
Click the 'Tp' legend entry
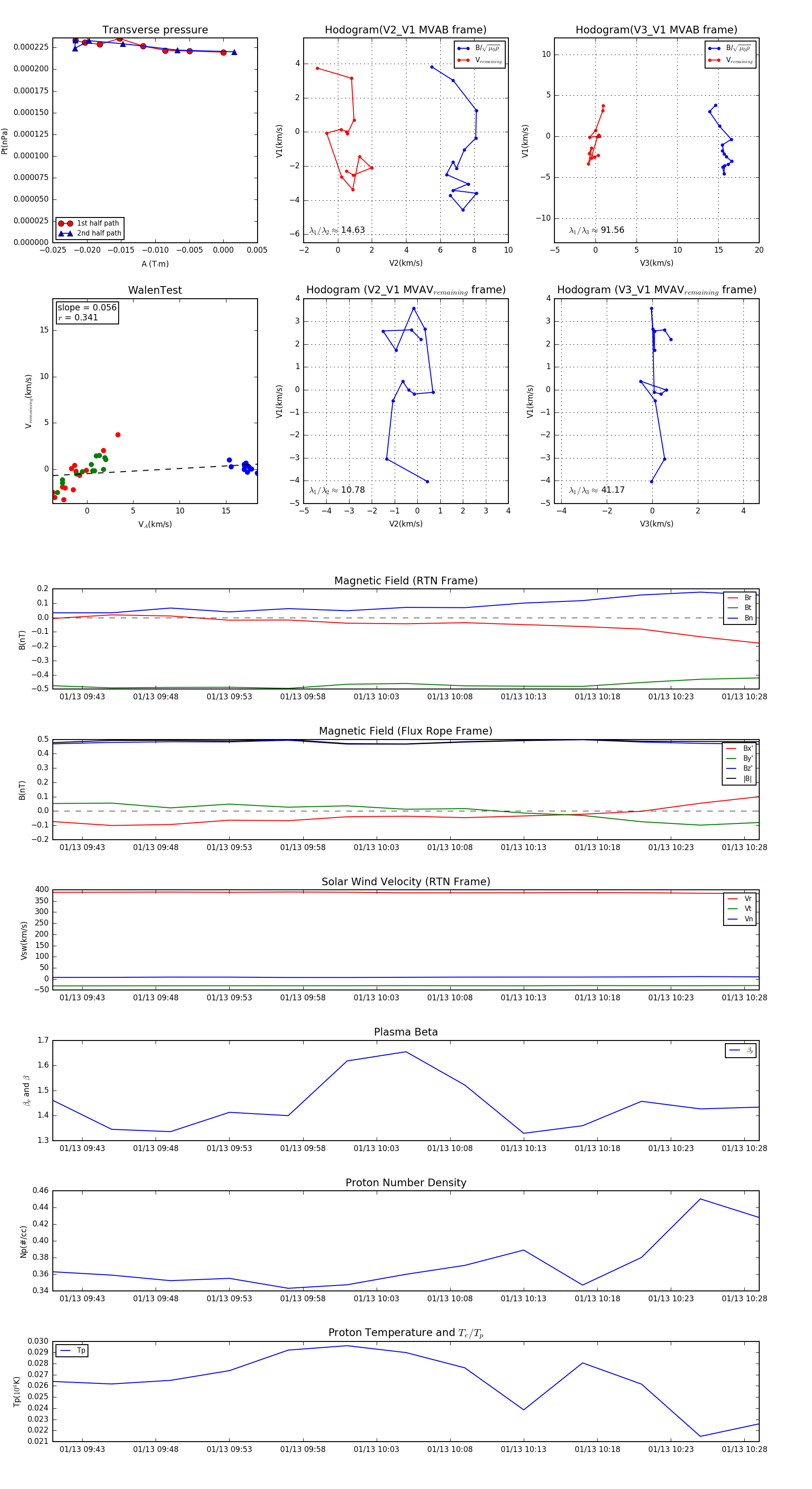pyautogui.click(x=72, y=1350)
